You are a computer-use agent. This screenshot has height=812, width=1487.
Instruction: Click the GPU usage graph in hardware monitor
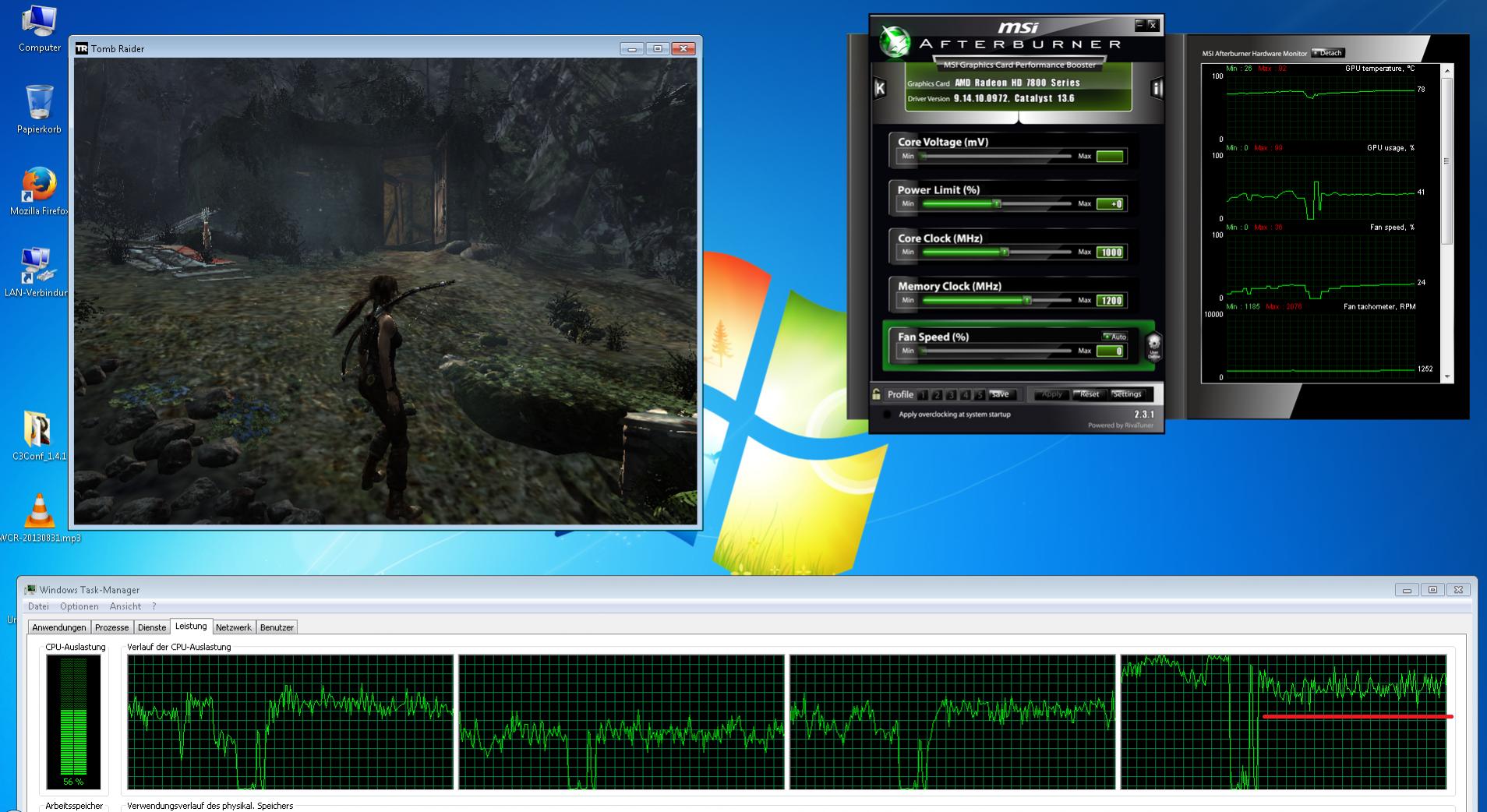tap(1320, 187)
